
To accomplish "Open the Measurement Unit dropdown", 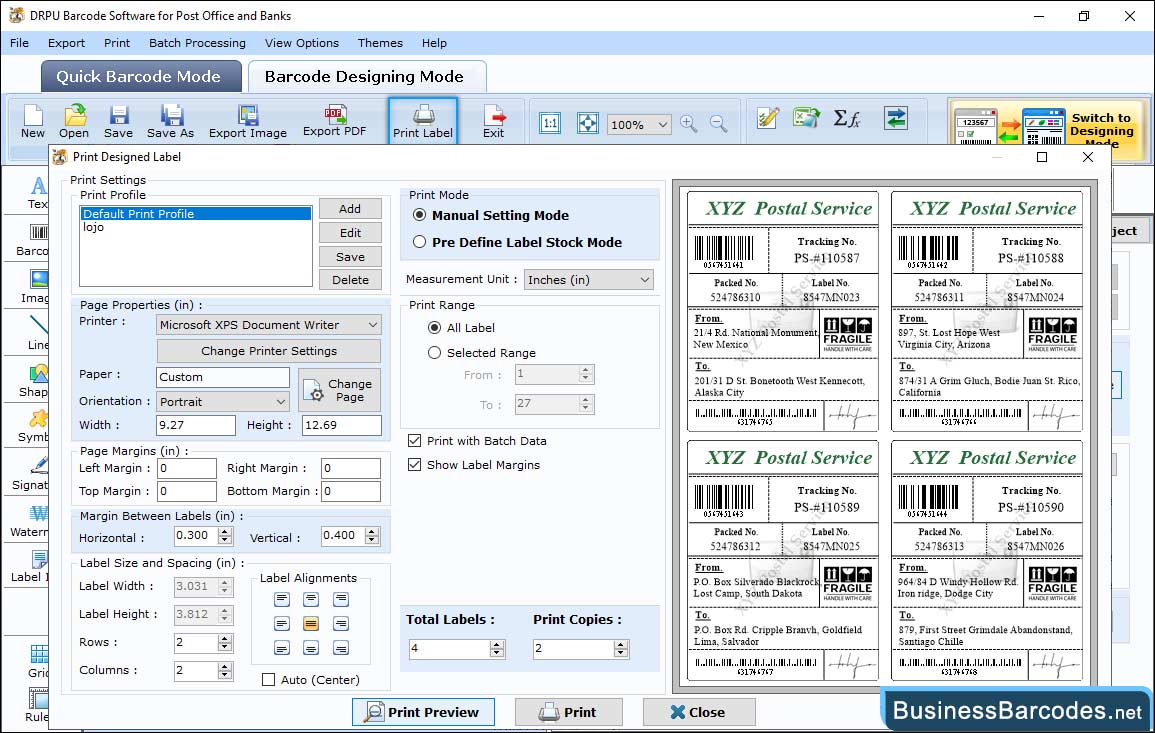I will 589,280.
